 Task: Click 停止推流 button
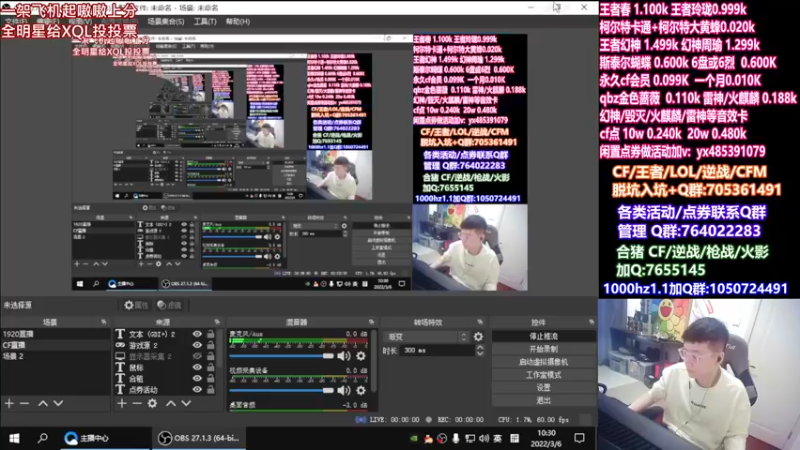tap(543, 337)
